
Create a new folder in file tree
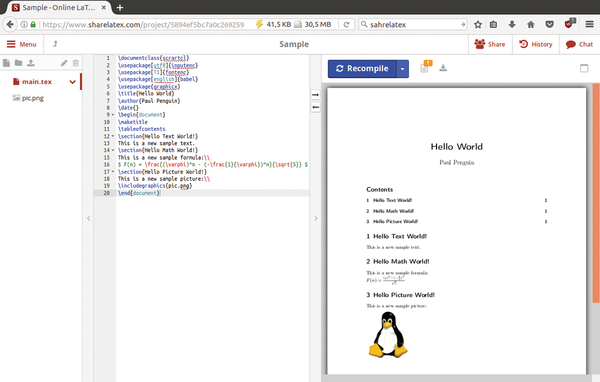[18, 63]
